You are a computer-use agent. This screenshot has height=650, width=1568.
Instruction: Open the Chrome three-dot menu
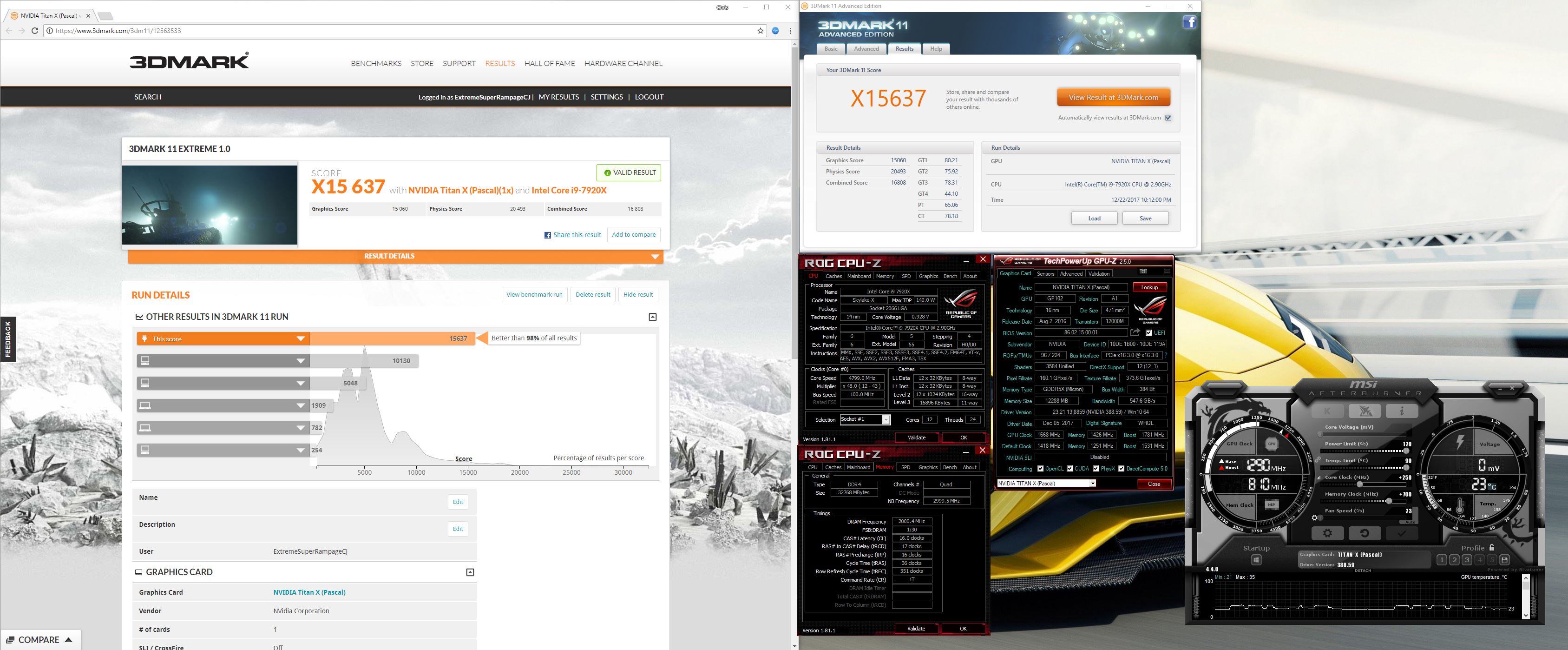click(790, 31)
